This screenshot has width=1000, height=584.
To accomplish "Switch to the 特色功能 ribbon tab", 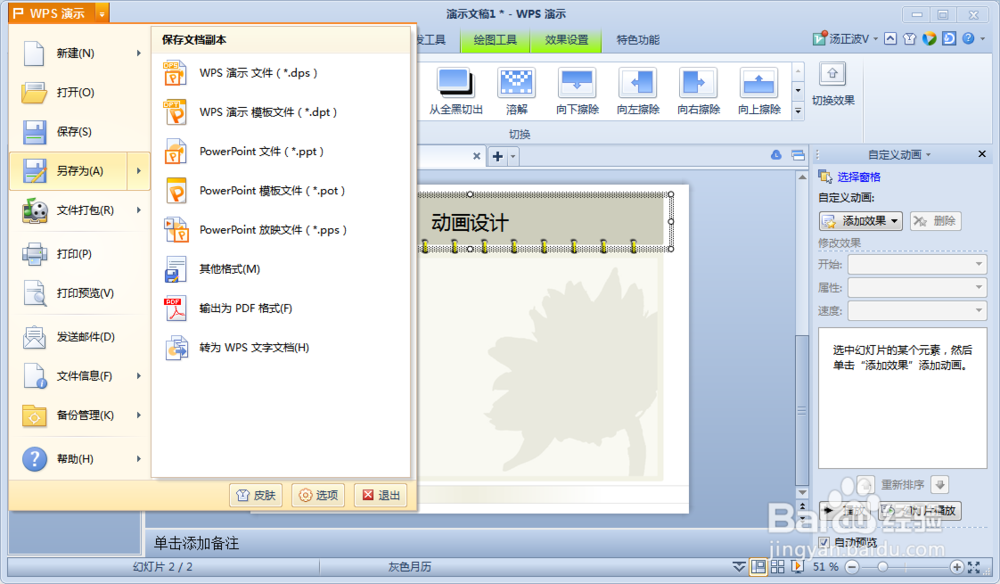I will click(x=638, y=40).
